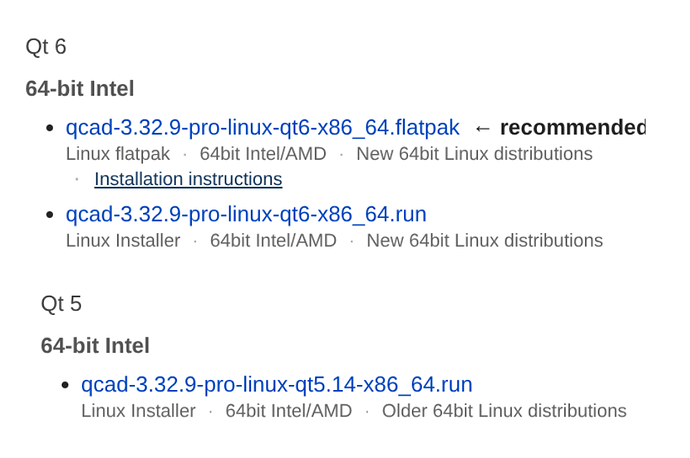This screenshot has width=690, height=458.
Task: Download the qcad qt6 x86_64.run installer
Action: click(x=246, y=215)
